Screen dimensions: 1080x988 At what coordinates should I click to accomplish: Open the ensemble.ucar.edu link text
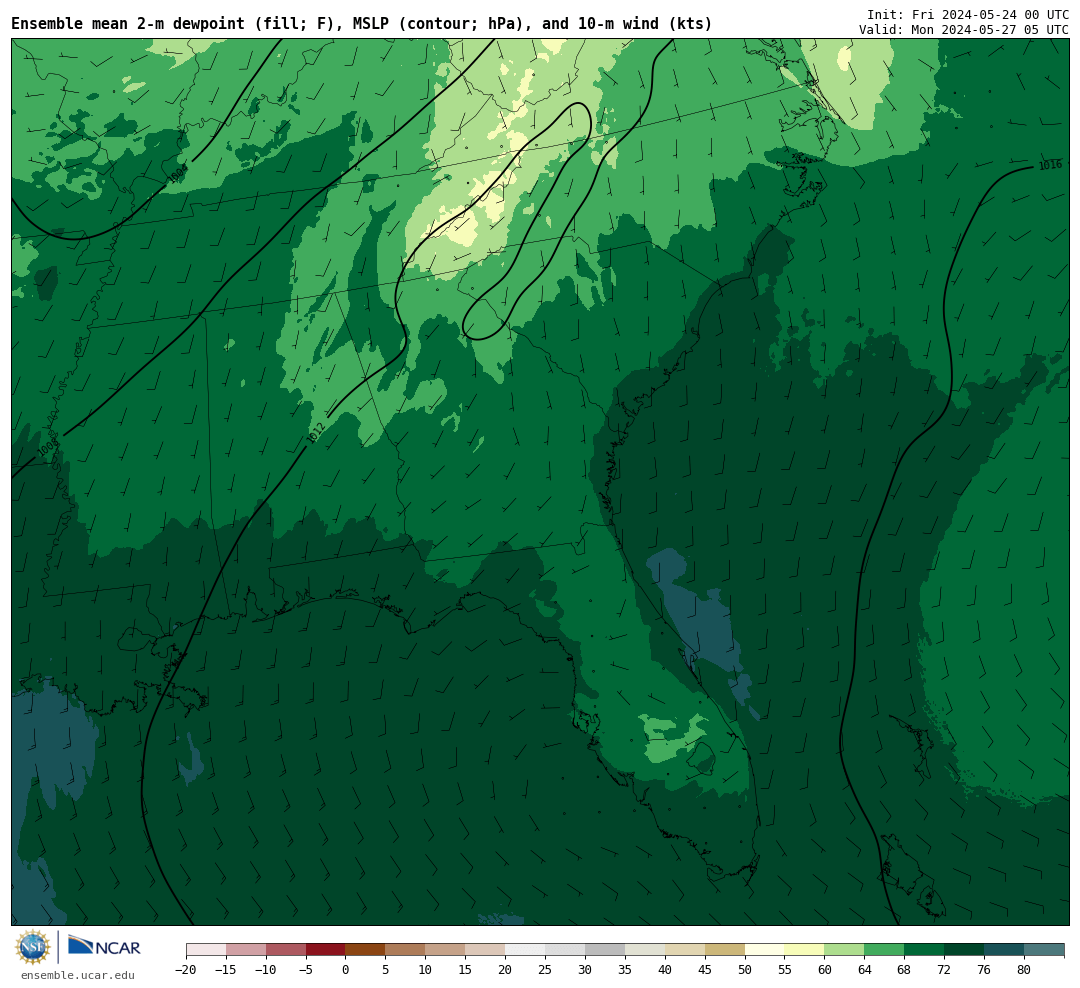(x=78, y=975)
